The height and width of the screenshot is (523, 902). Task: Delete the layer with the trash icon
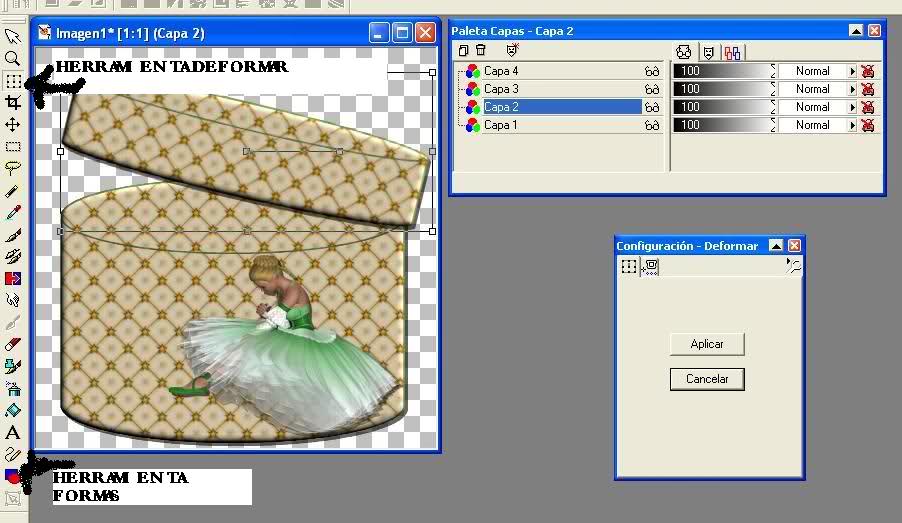click(x=481, y=51)
